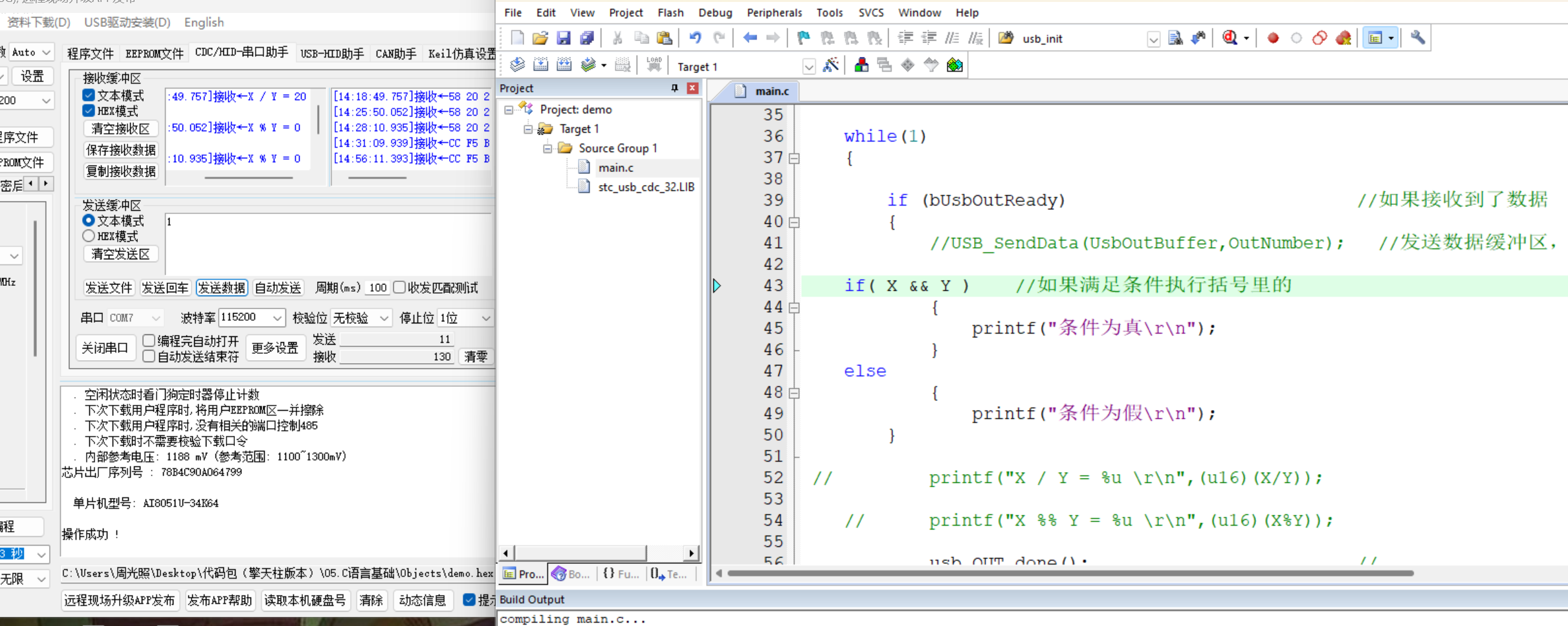Paste from the clipboard icon
The width and height of the screenshot is (1568, 626).
[665, 38]
